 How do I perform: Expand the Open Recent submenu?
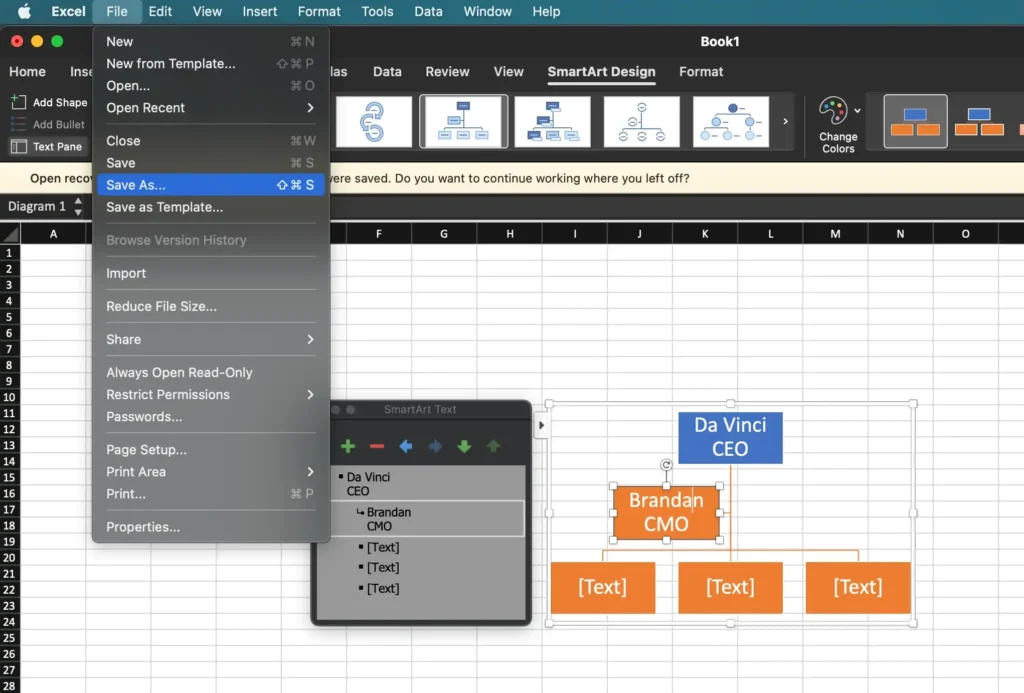tap(210, 108)
